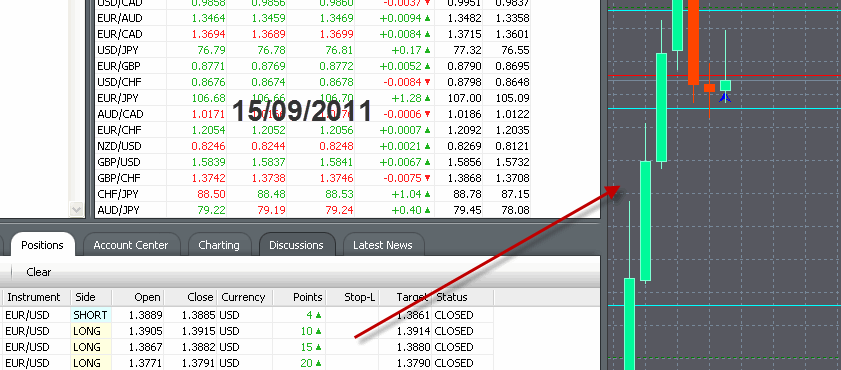The image size is (841, 370).
Task: Sort positions by Instrument column header
Action: coord(35,297)
